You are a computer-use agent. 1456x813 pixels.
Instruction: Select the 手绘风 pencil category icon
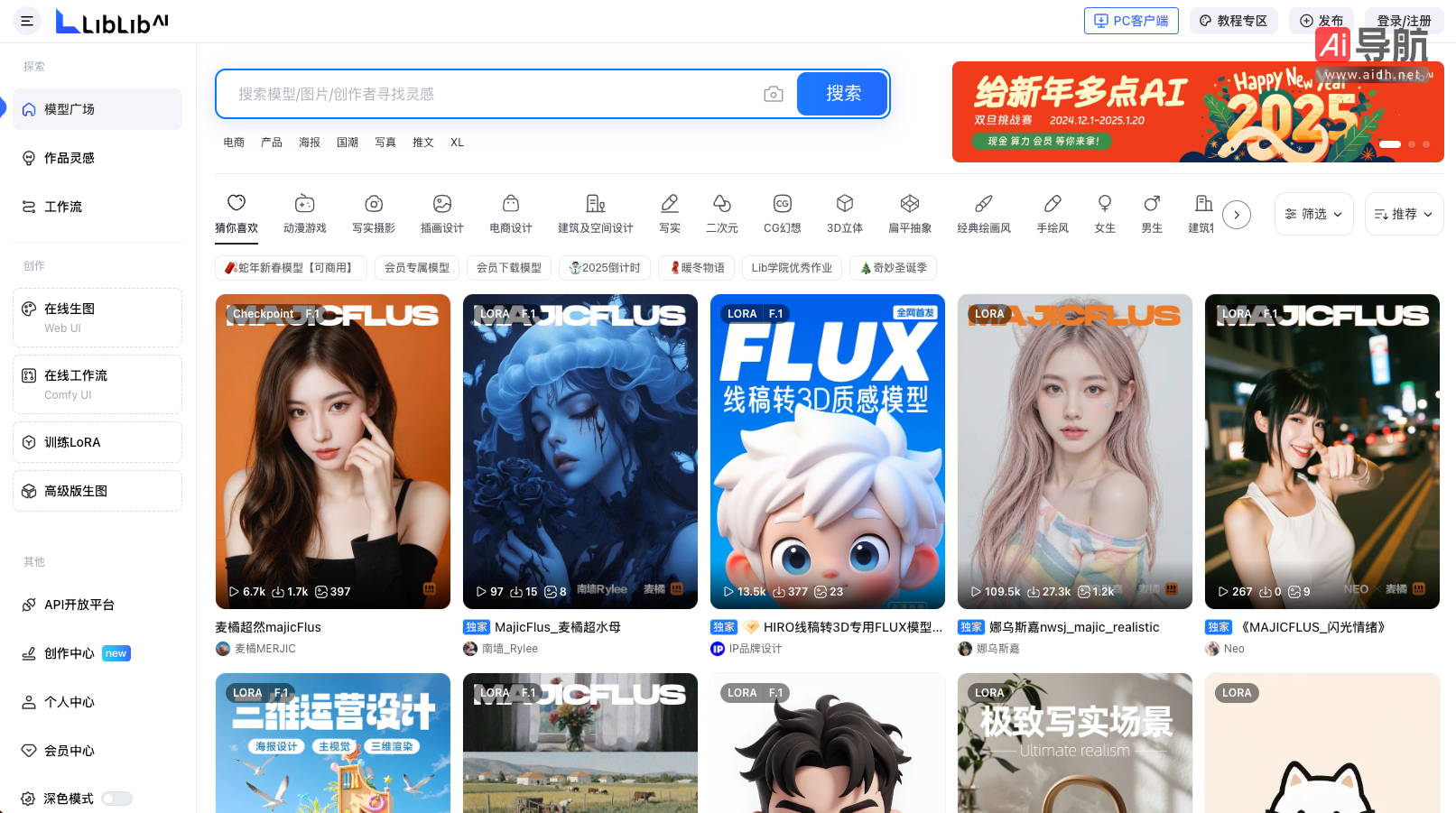coord(1052,204)
